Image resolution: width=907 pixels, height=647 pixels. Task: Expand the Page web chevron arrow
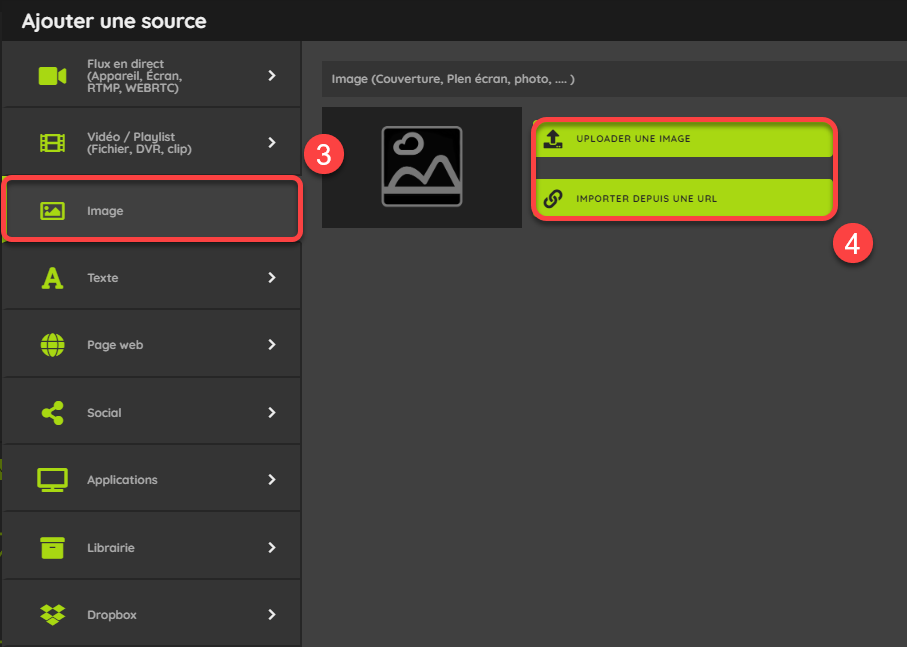point(272,345)
